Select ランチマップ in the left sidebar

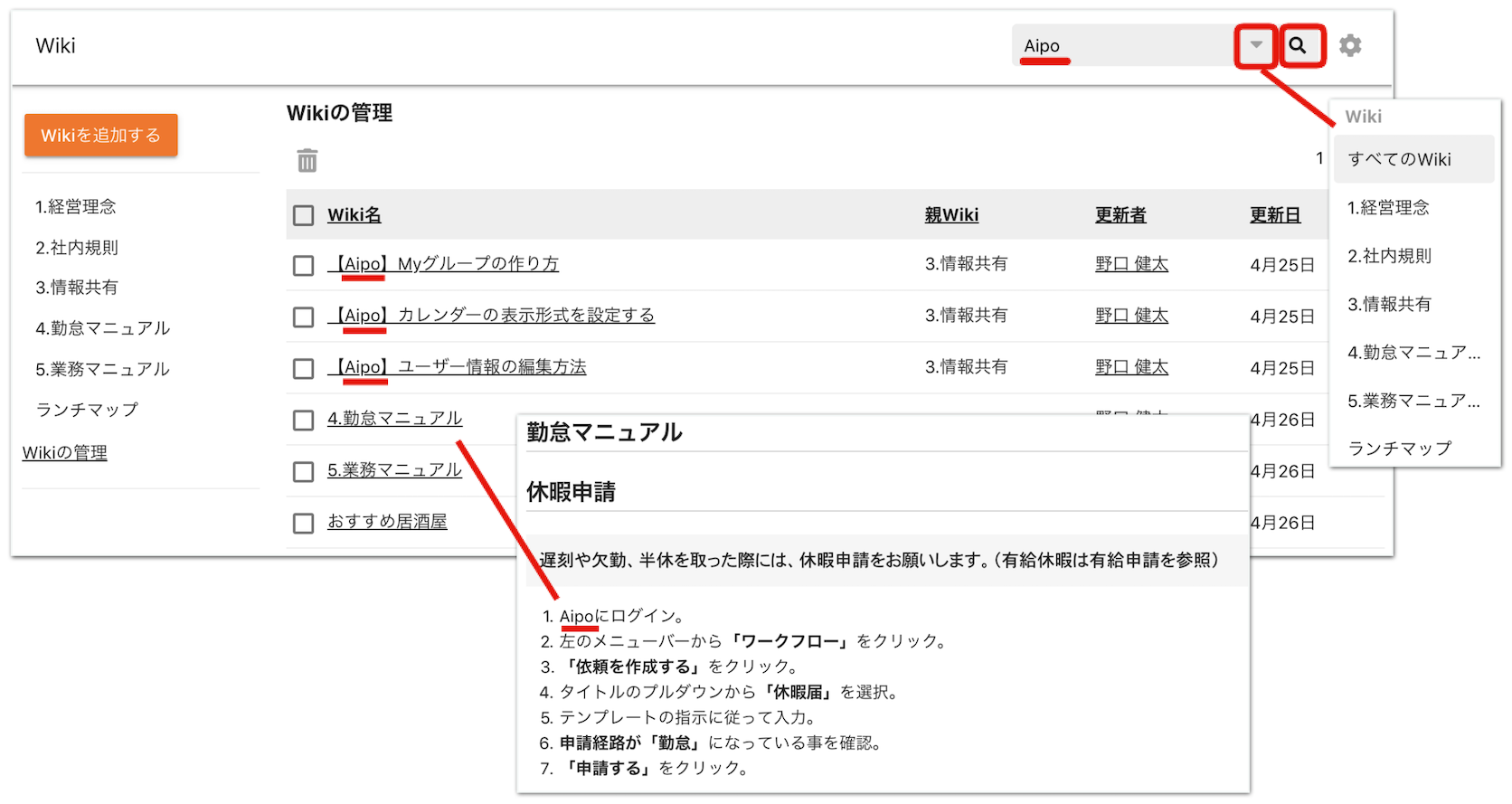click(87, 409)
